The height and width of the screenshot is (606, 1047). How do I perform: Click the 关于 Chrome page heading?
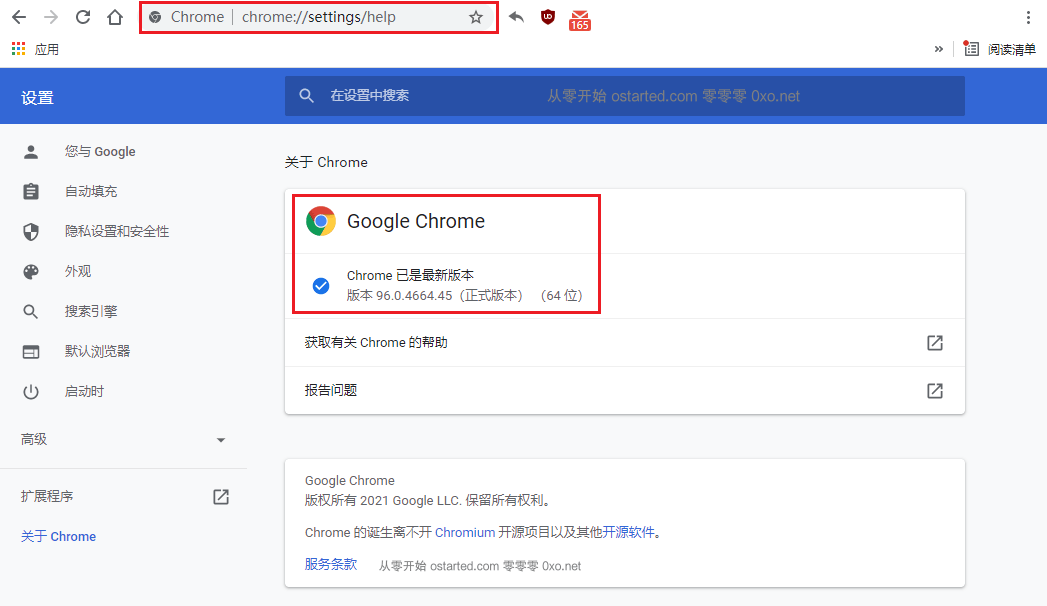(x=326, y=162)
